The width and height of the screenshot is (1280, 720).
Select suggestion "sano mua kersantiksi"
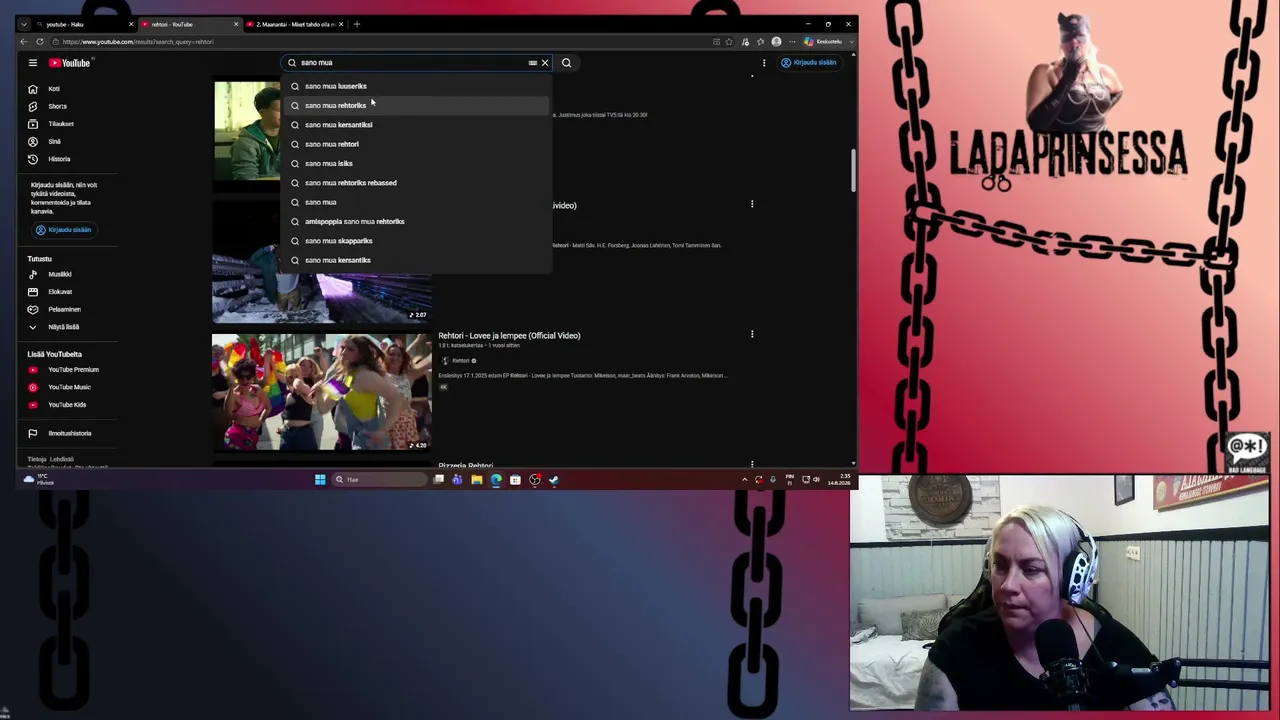pyautogui.click(x=416, y=125)
